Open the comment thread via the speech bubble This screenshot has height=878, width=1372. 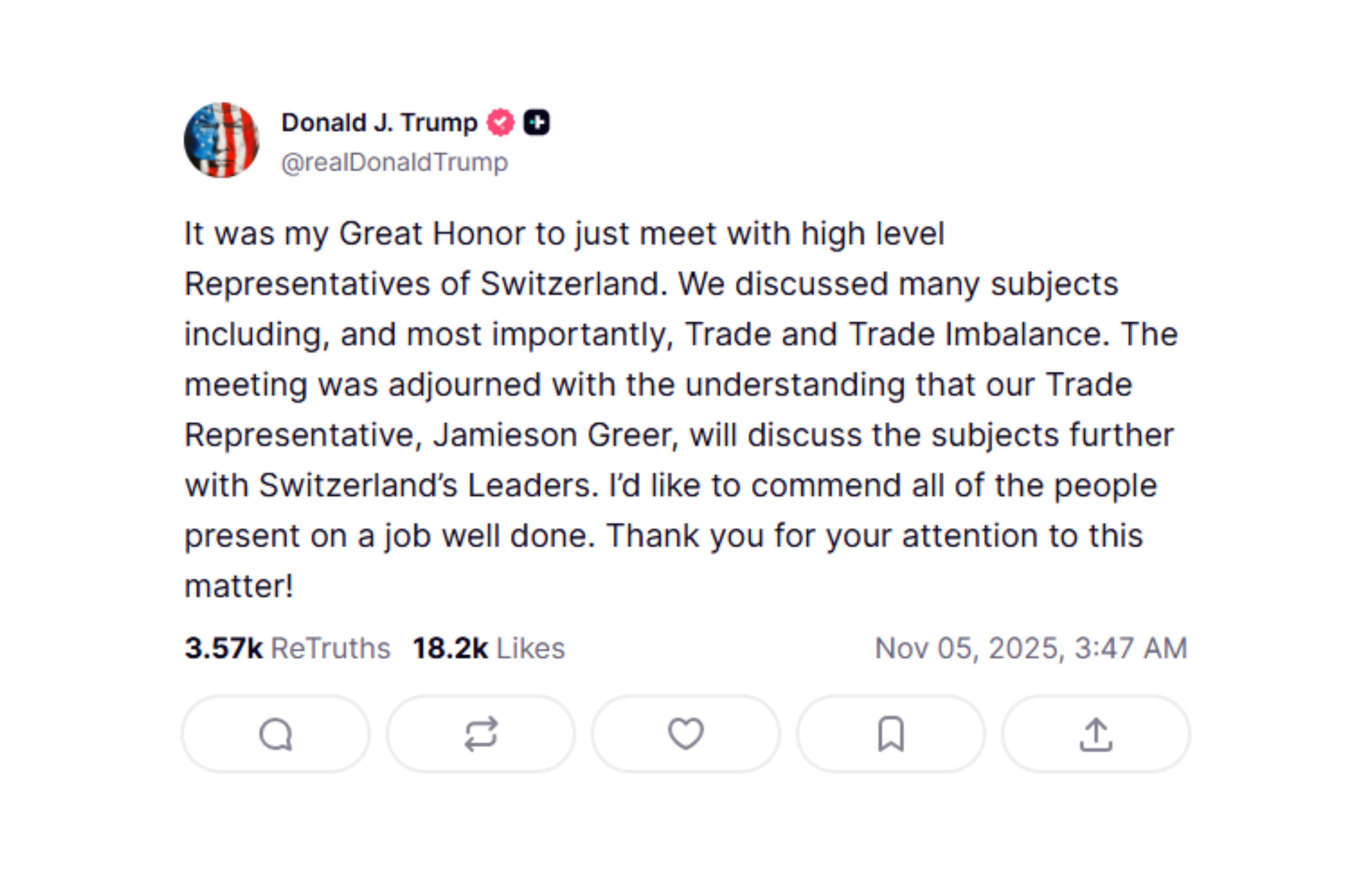point(275,735)
